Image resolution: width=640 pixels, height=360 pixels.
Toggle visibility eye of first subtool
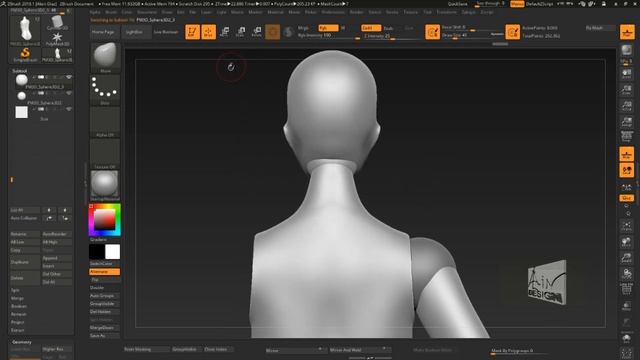[x=69, y=77]
